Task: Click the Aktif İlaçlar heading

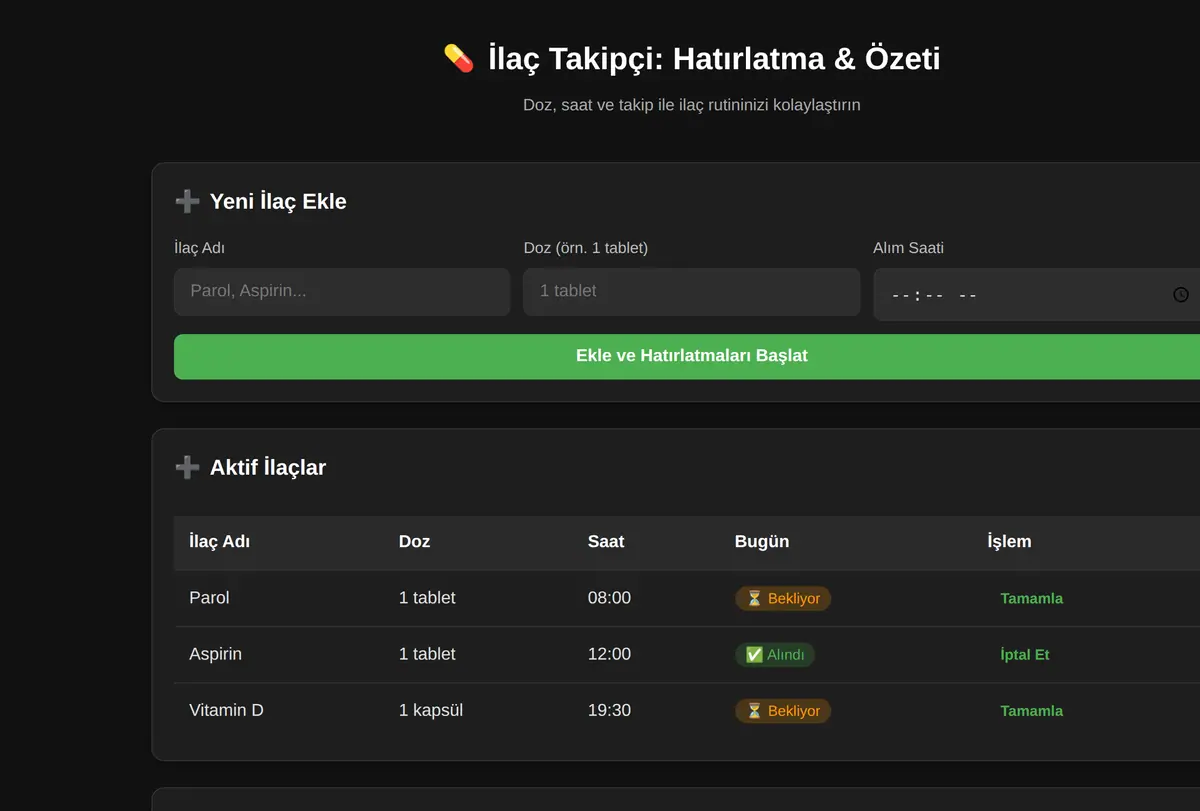Action: [268, 467]
